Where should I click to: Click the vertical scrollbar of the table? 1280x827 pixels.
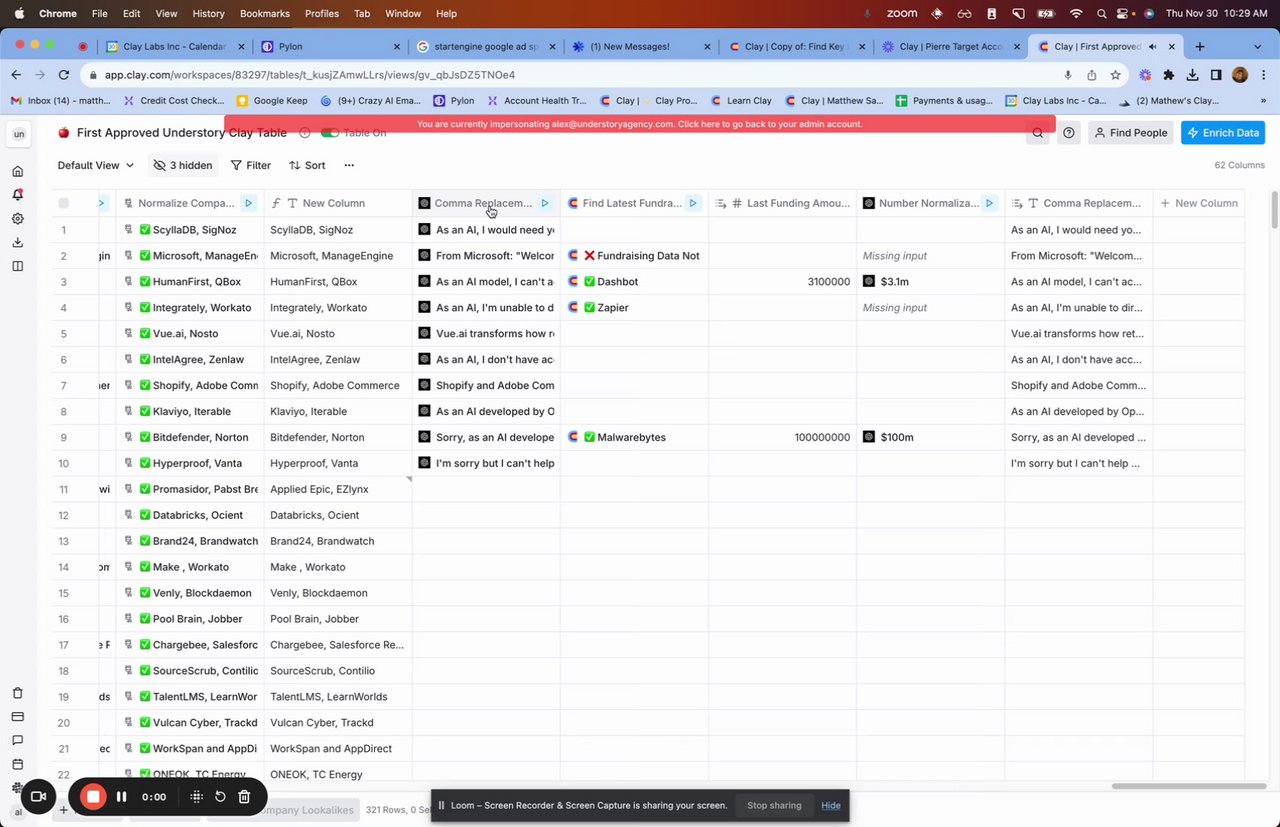(1273, 209)
